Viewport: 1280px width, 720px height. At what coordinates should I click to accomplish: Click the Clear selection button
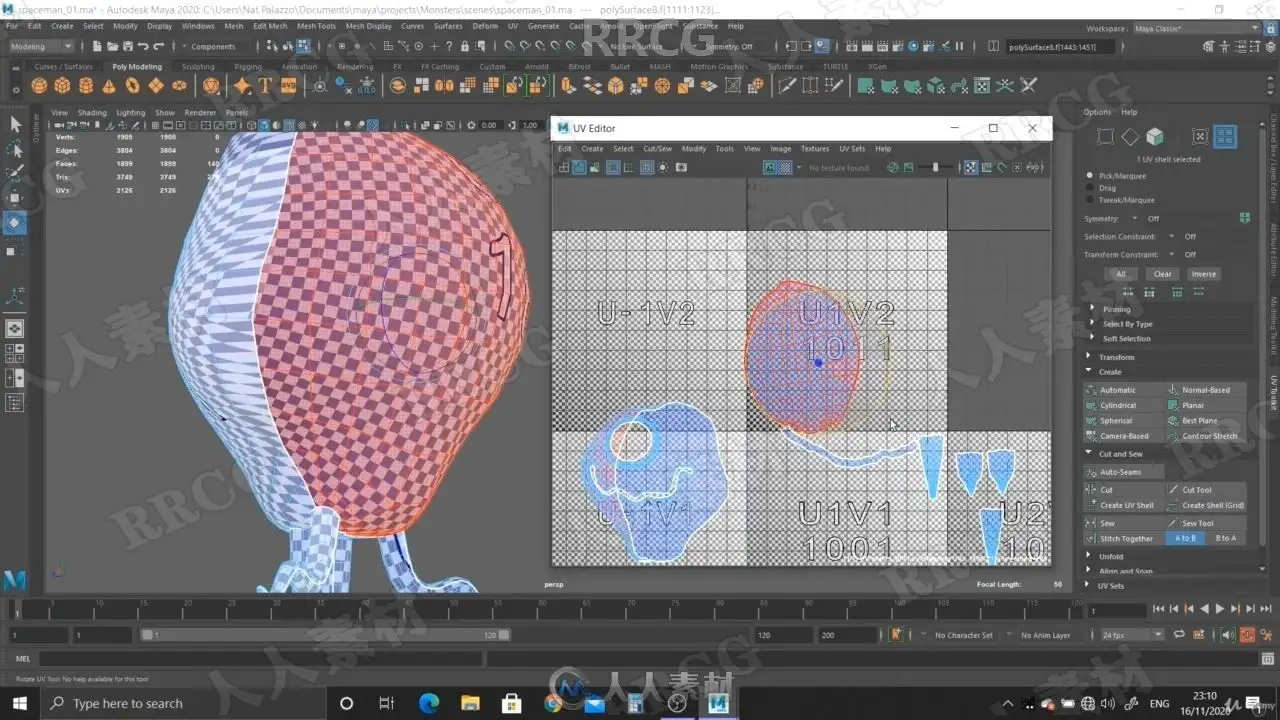(1162, 274)
